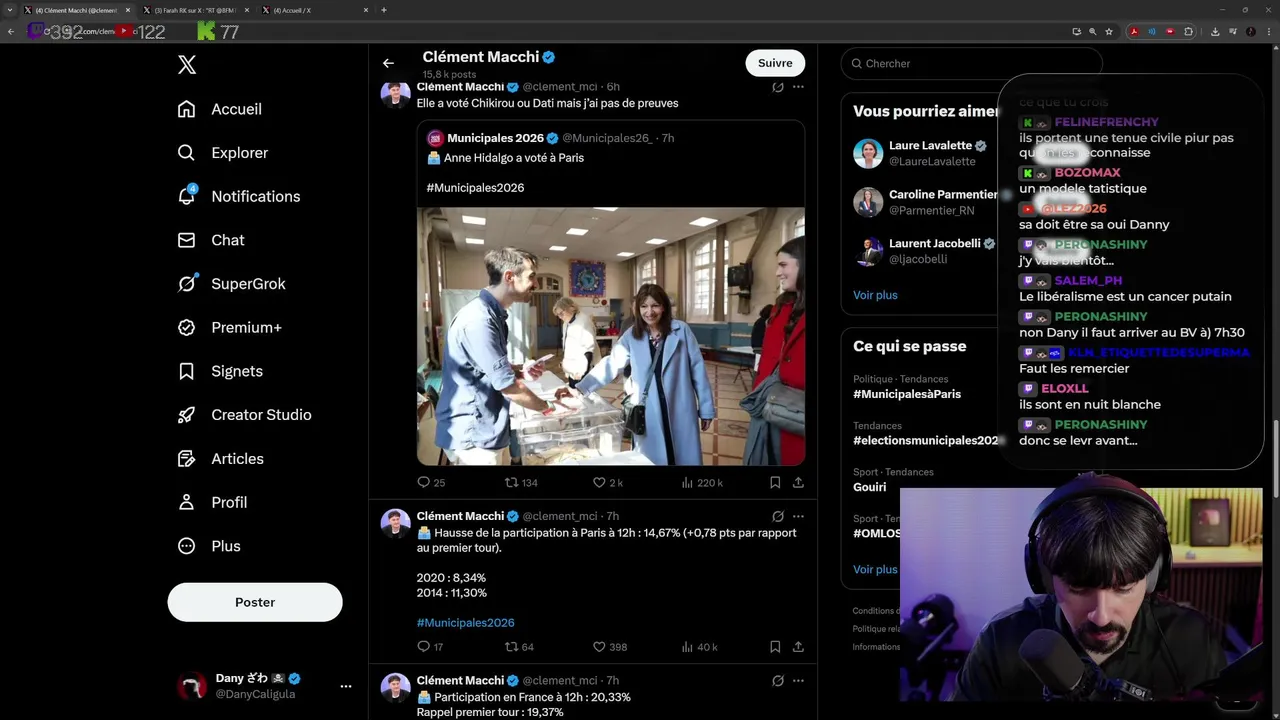Open new browser tab with plus
Viewport: 1280px width, 720px height.
384,10
